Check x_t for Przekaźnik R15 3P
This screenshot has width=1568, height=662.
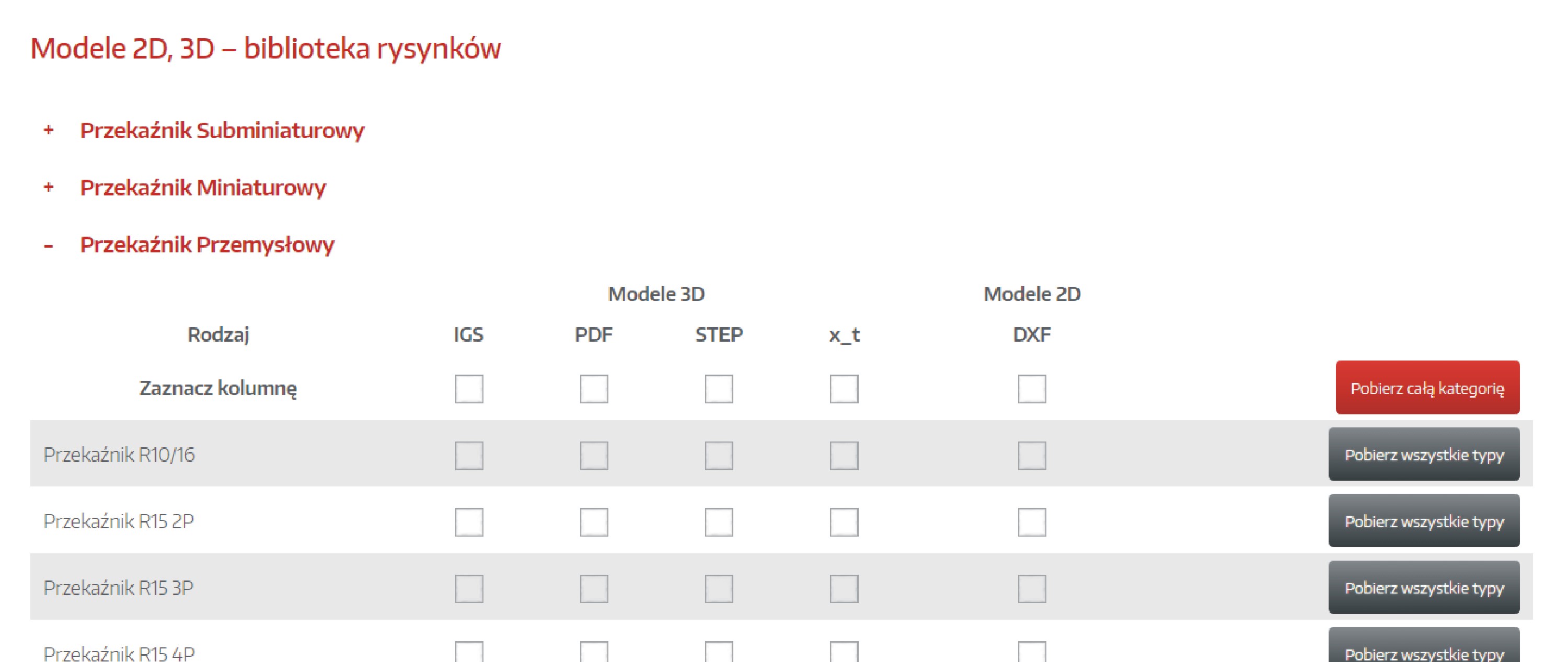pyautogui.click(x=844, y=588)
